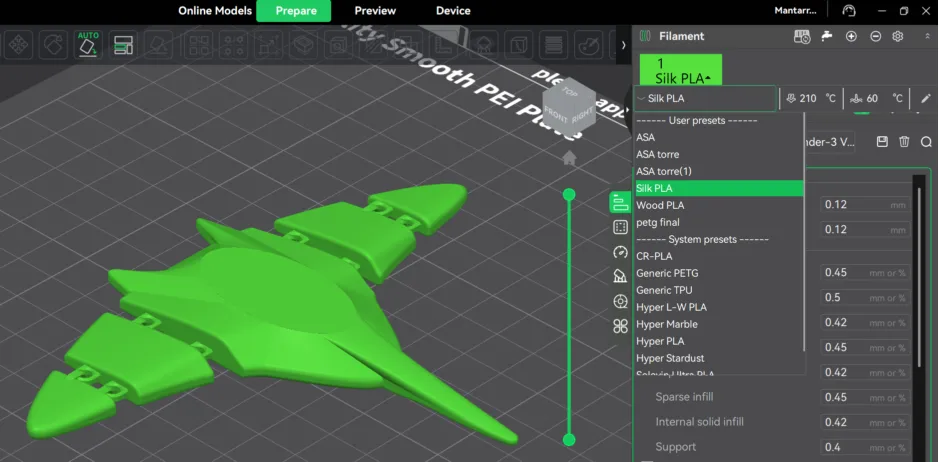Click the TOP face of the view cube

(570, 92)
